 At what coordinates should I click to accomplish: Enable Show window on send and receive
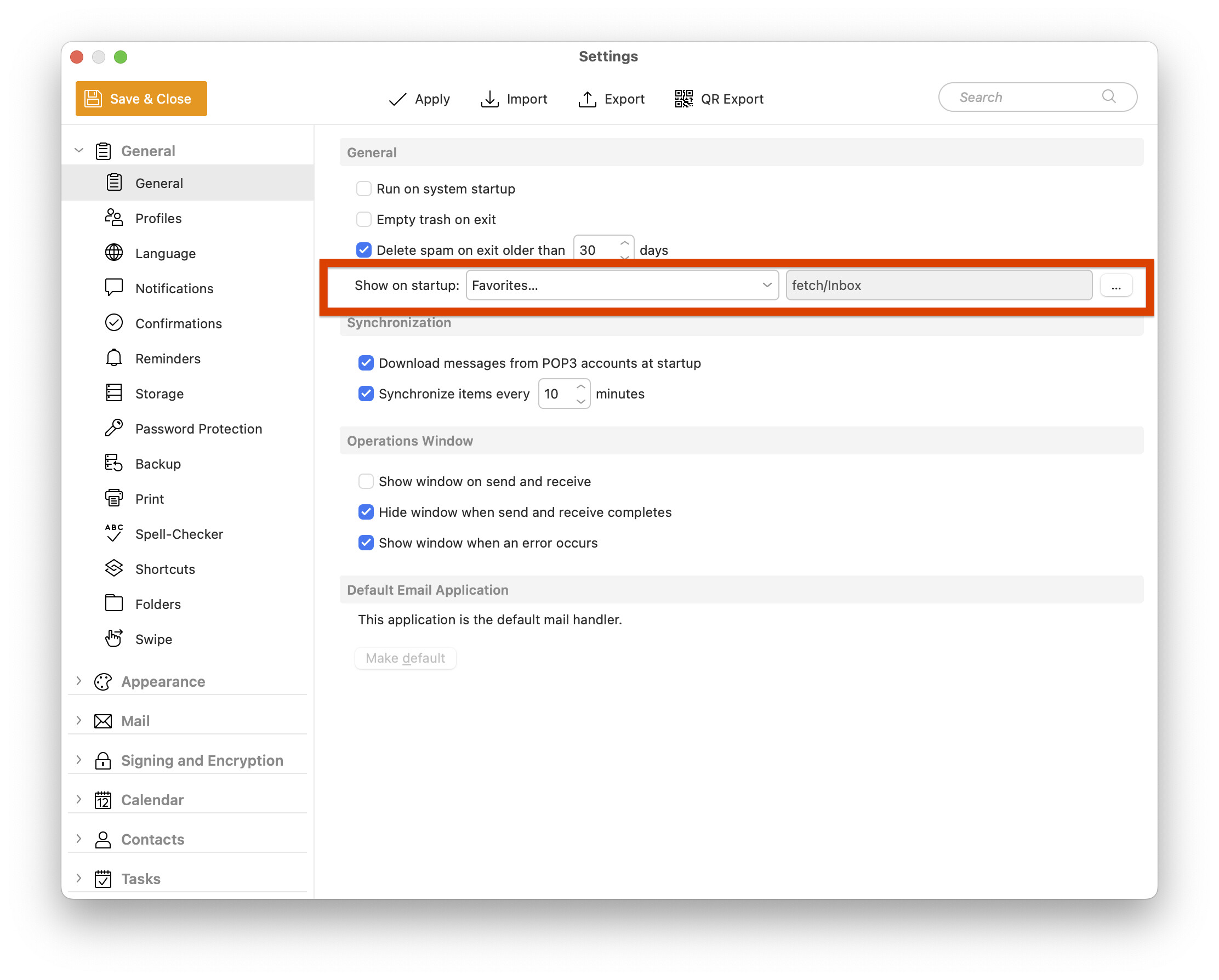366,481
